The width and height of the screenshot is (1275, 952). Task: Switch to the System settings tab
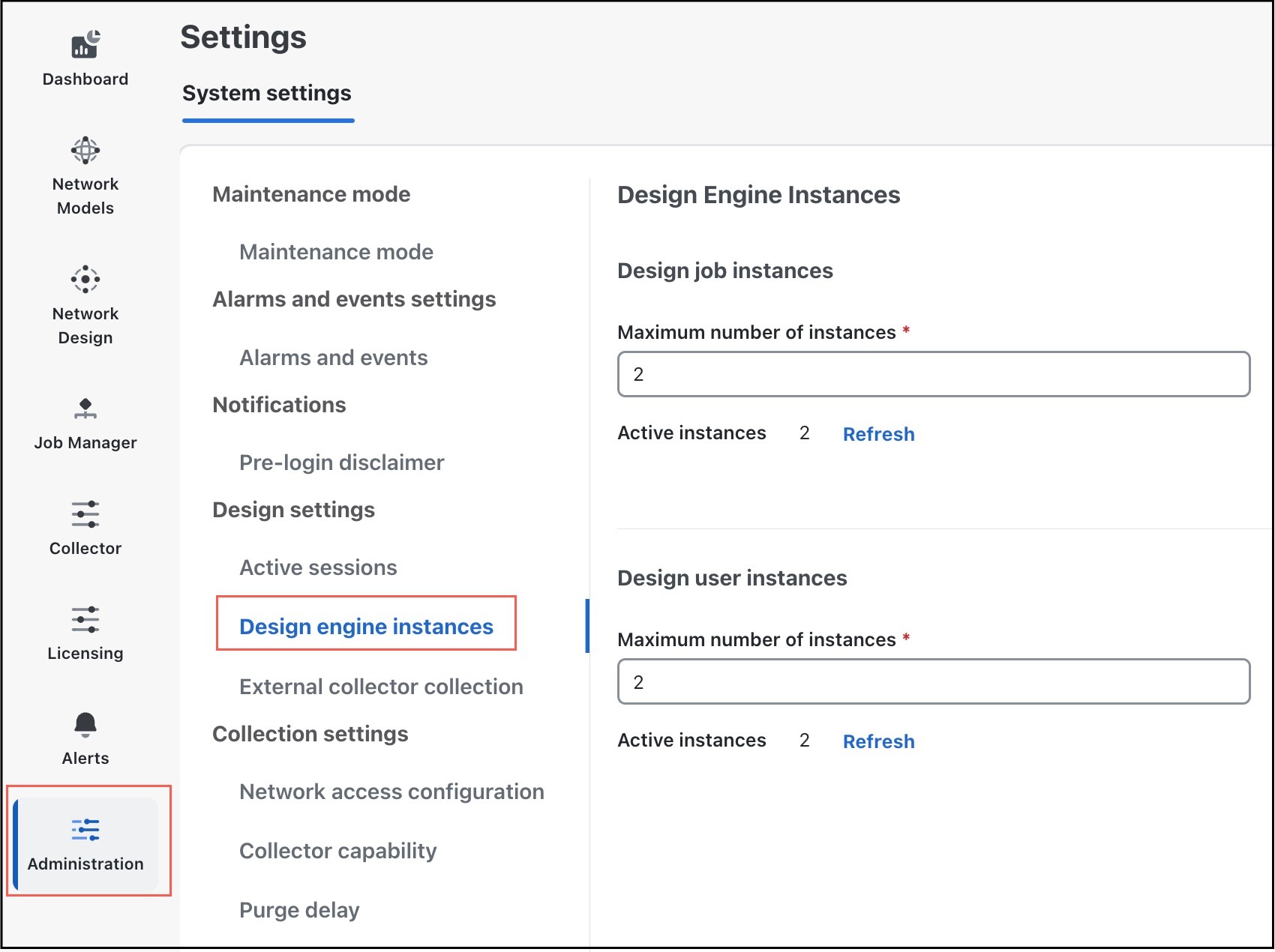point(267,93)
